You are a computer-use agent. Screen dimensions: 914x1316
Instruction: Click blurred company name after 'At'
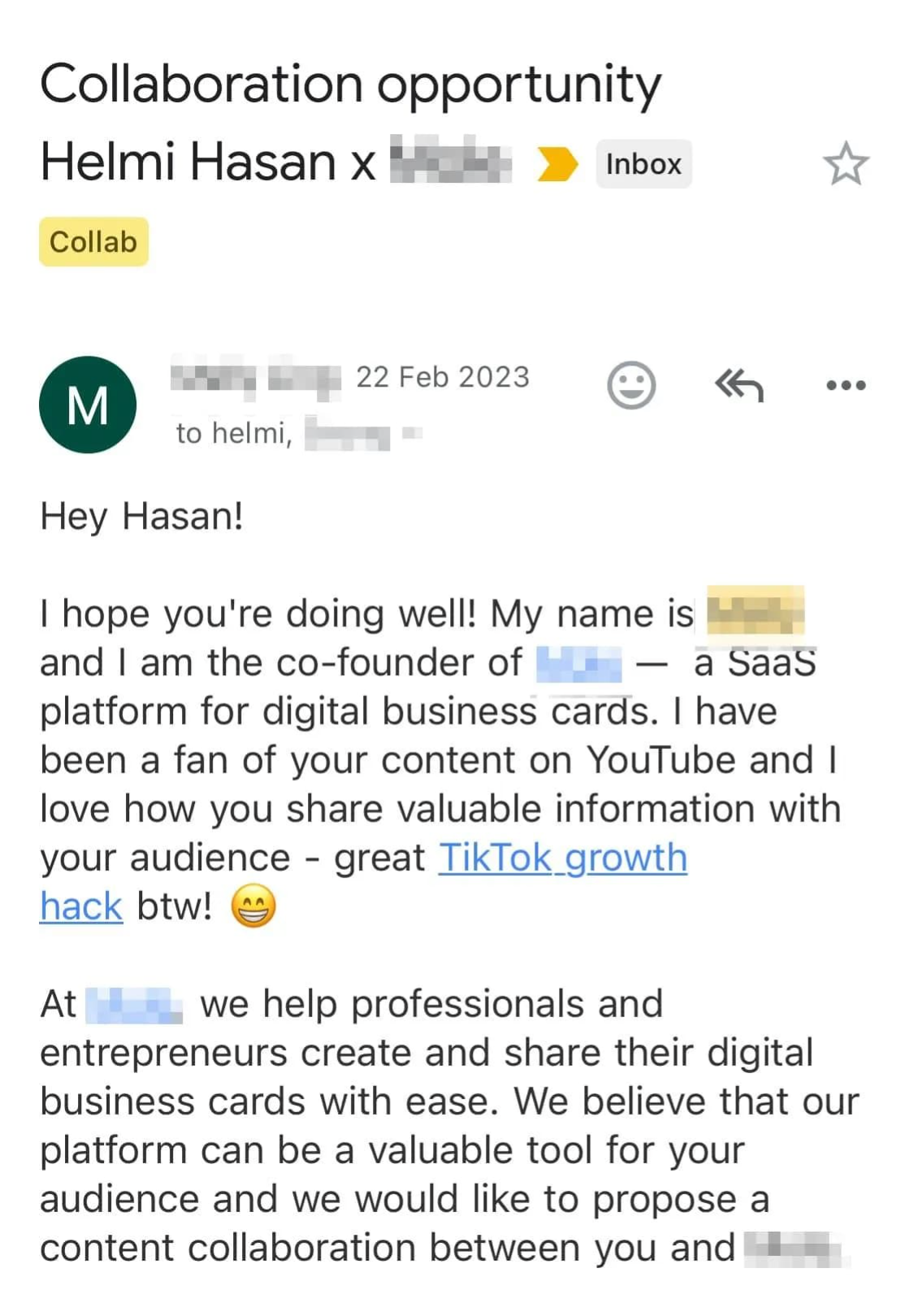coord(134,1005)
